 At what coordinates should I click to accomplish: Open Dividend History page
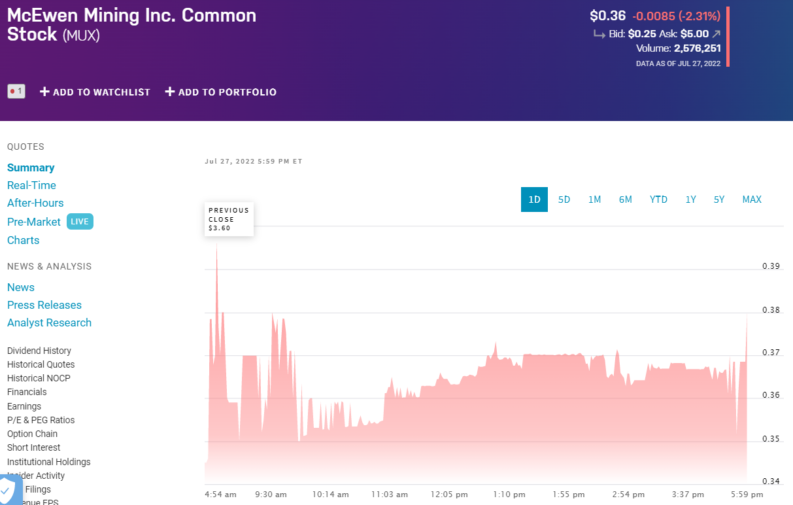39,351
